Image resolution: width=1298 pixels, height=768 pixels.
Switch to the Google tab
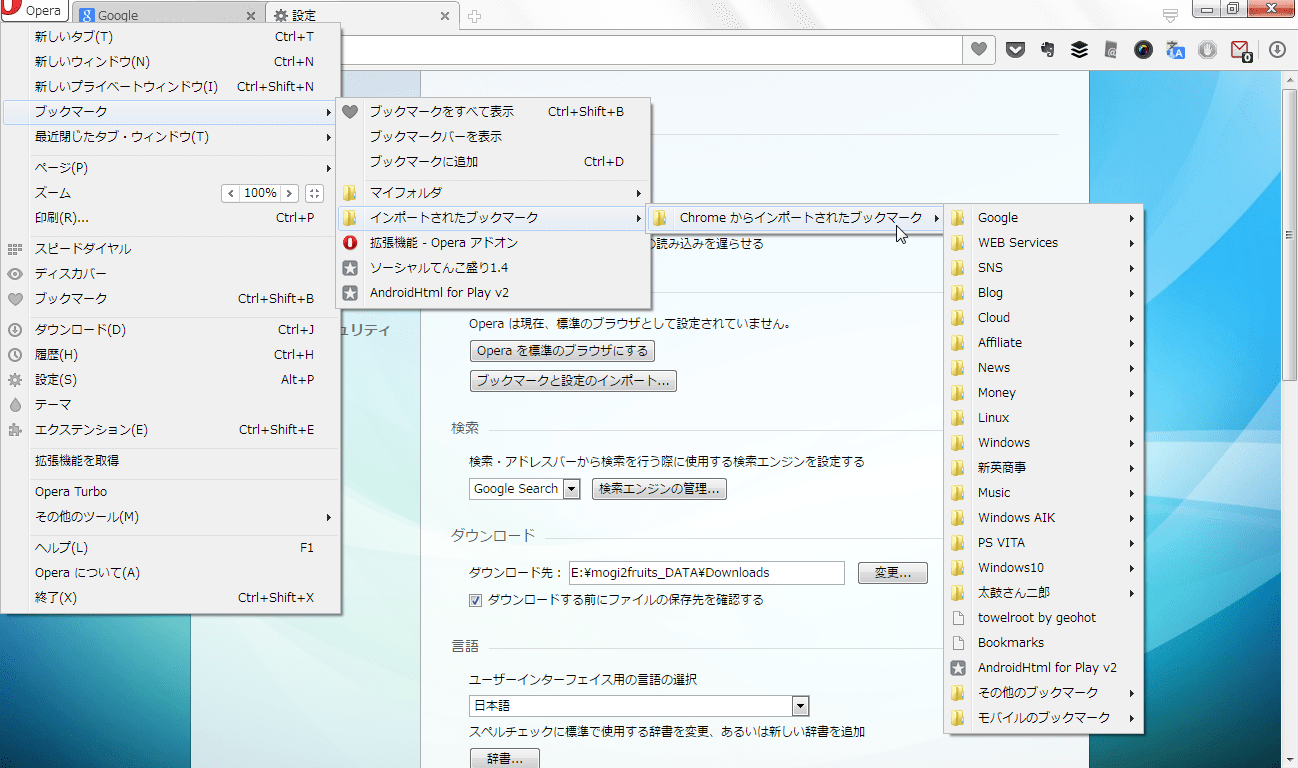point(166,16)
